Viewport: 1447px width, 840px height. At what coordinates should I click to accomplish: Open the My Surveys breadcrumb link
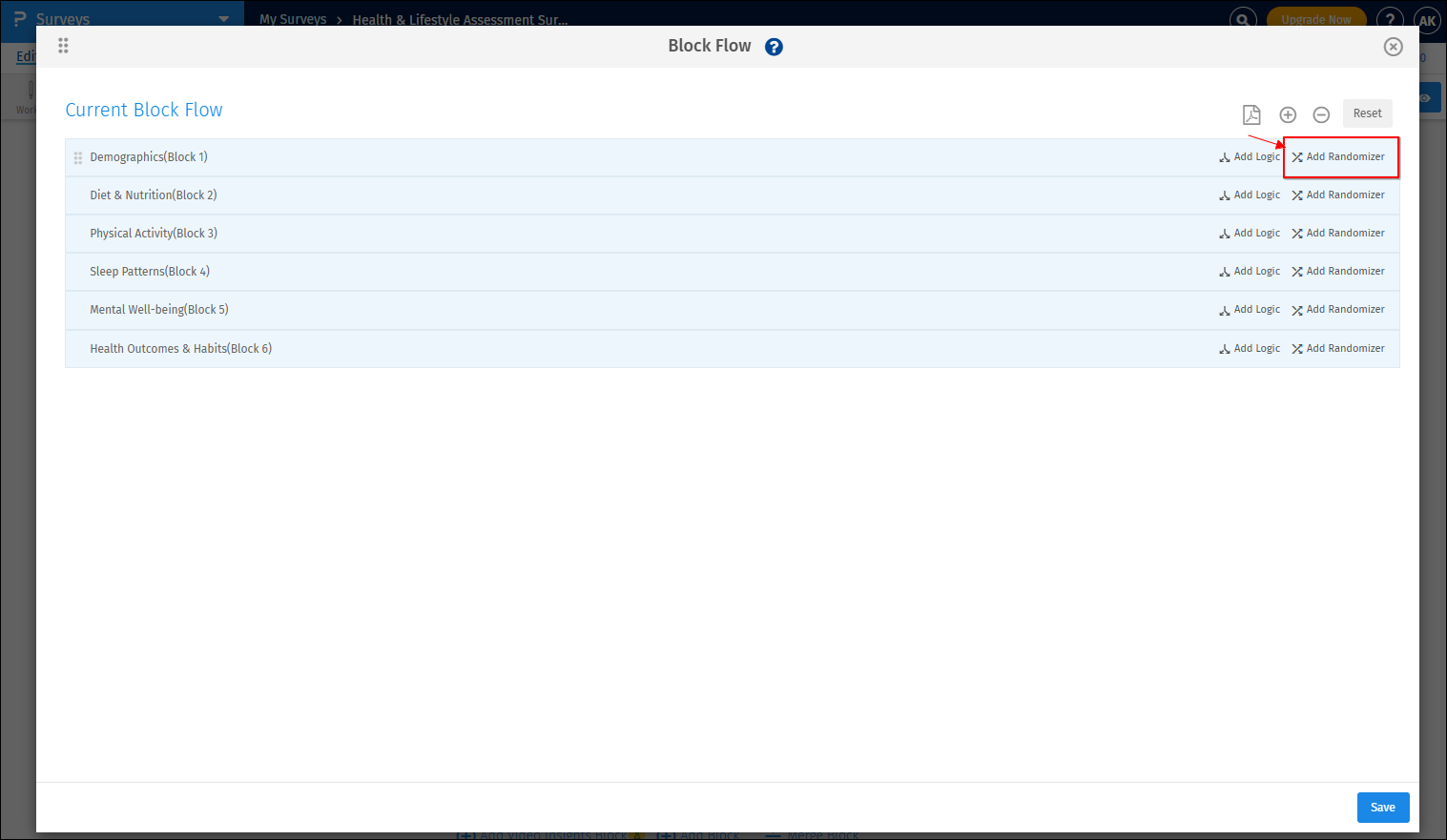[x=292, y=19]
